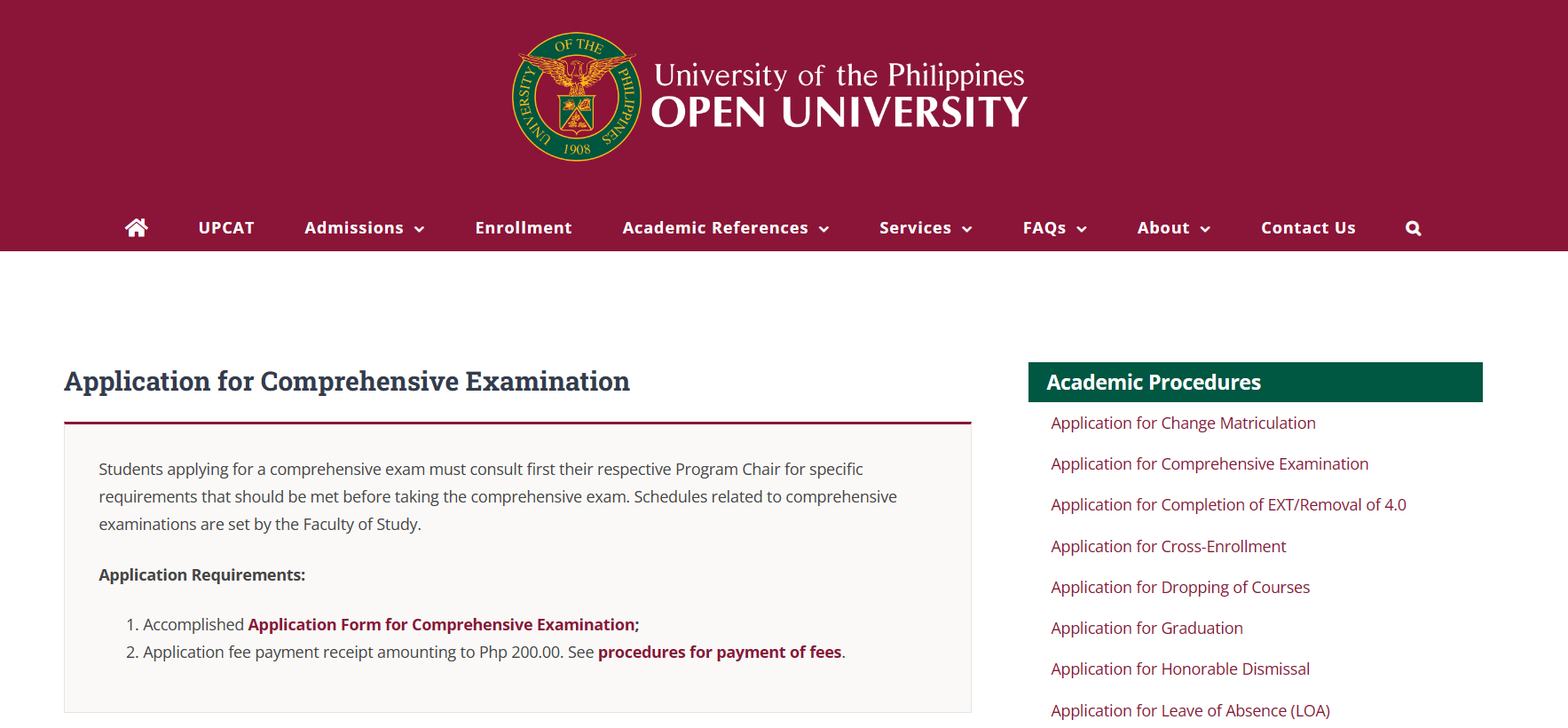Expand the About menu chevron
The image size is (1568, 728).
tap(1205, 229)
